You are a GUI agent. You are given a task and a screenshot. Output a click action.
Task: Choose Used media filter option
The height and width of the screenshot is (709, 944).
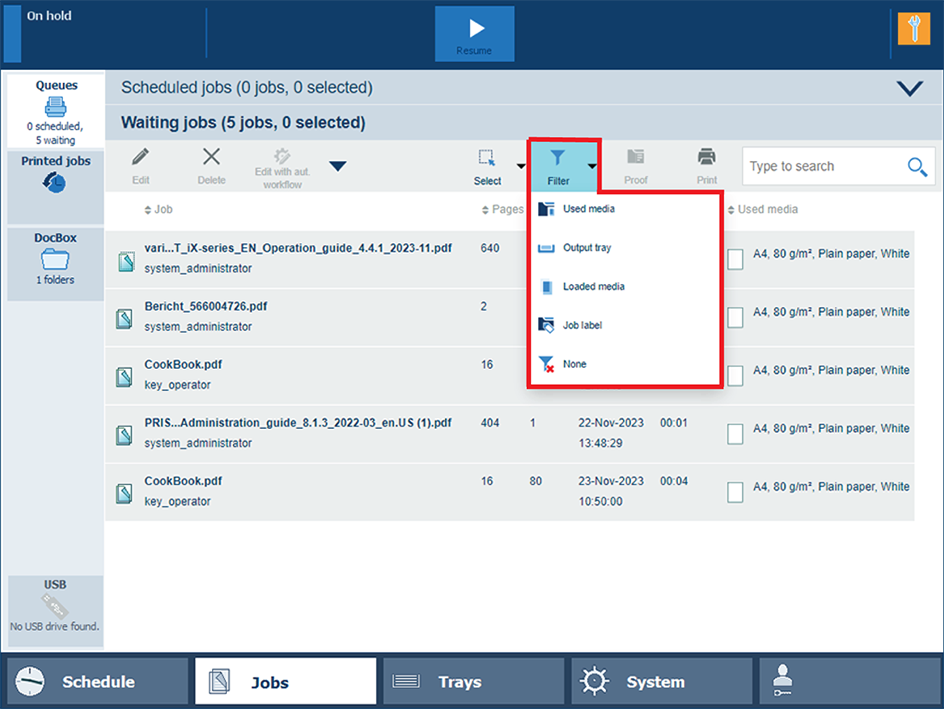point(588,209)
